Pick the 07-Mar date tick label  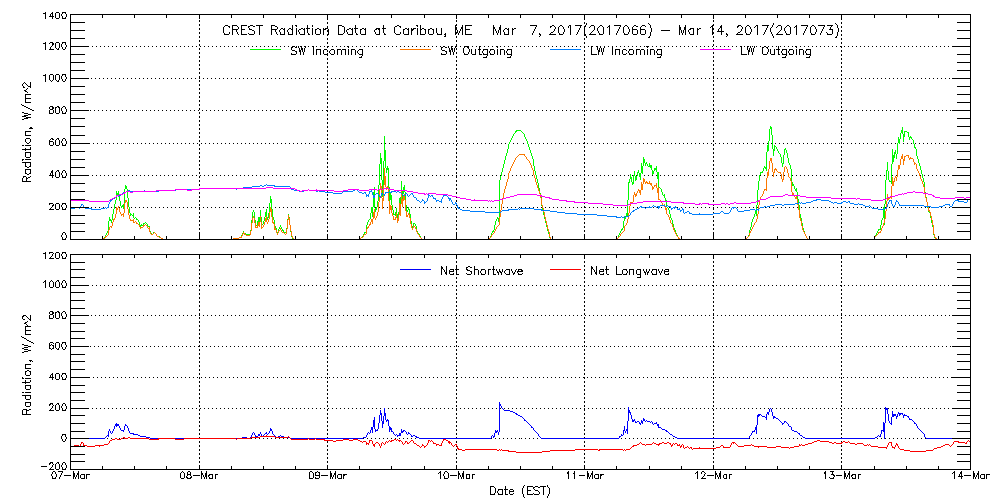click(x=72, y=475)
